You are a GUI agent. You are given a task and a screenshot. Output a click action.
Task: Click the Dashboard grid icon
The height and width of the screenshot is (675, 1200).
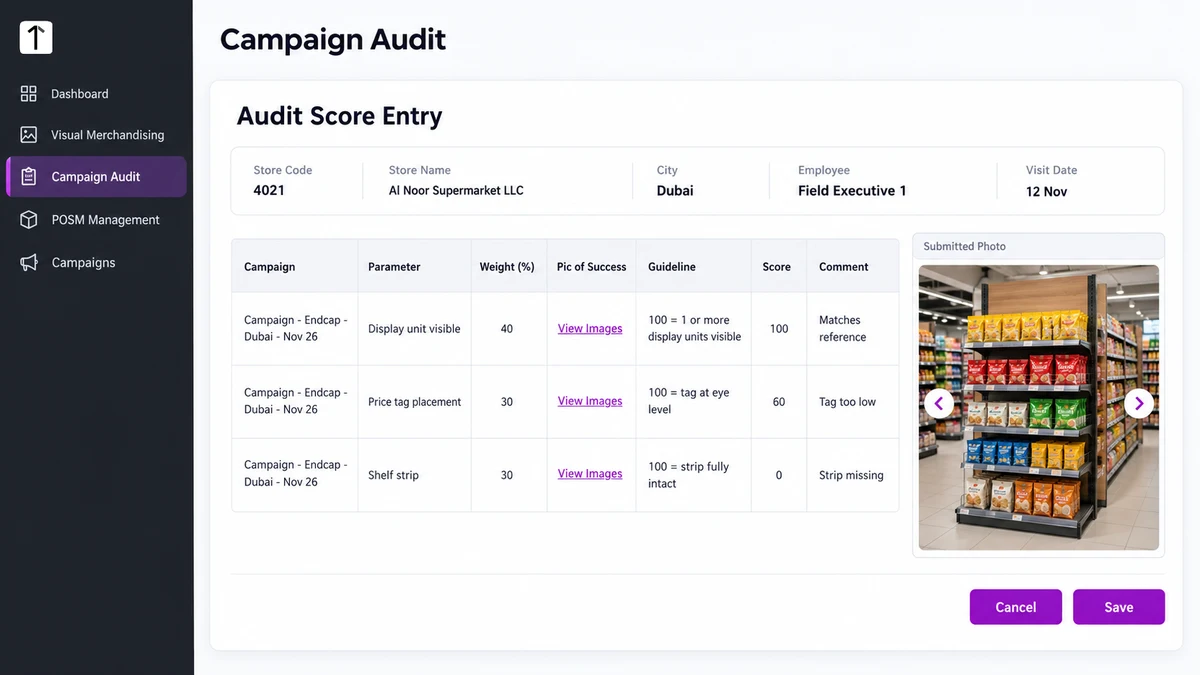point(29,93)
